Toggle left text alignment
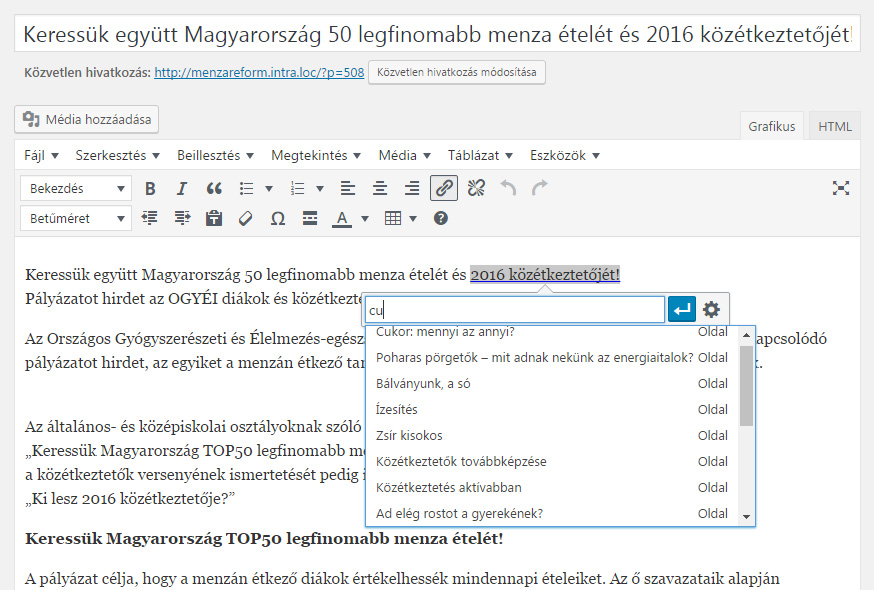Image resolution: width=874 pixels, height=590 pixels. coord(348,188)
